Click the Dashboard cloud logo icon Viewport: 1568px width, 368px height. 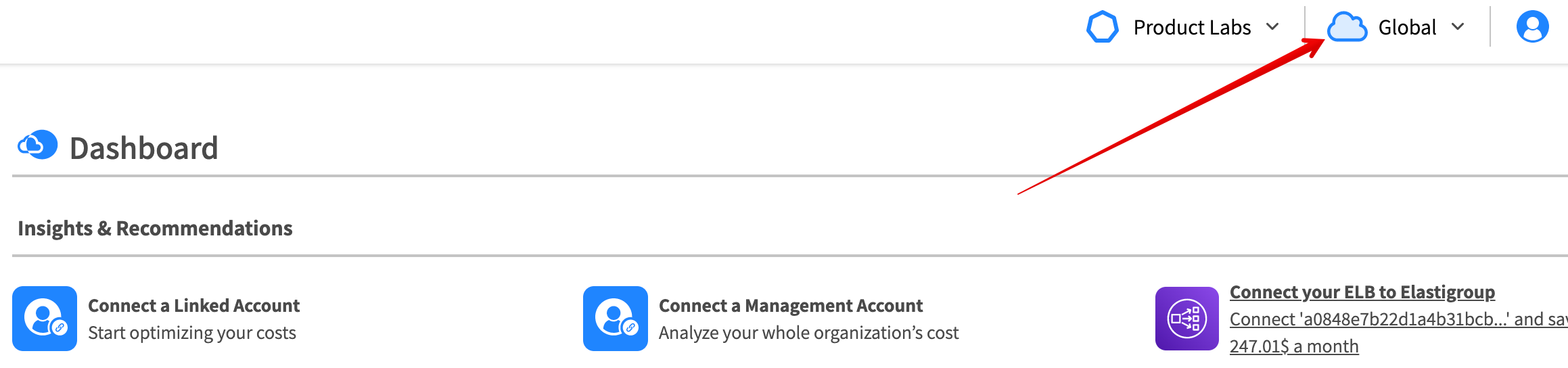[38, 145]
